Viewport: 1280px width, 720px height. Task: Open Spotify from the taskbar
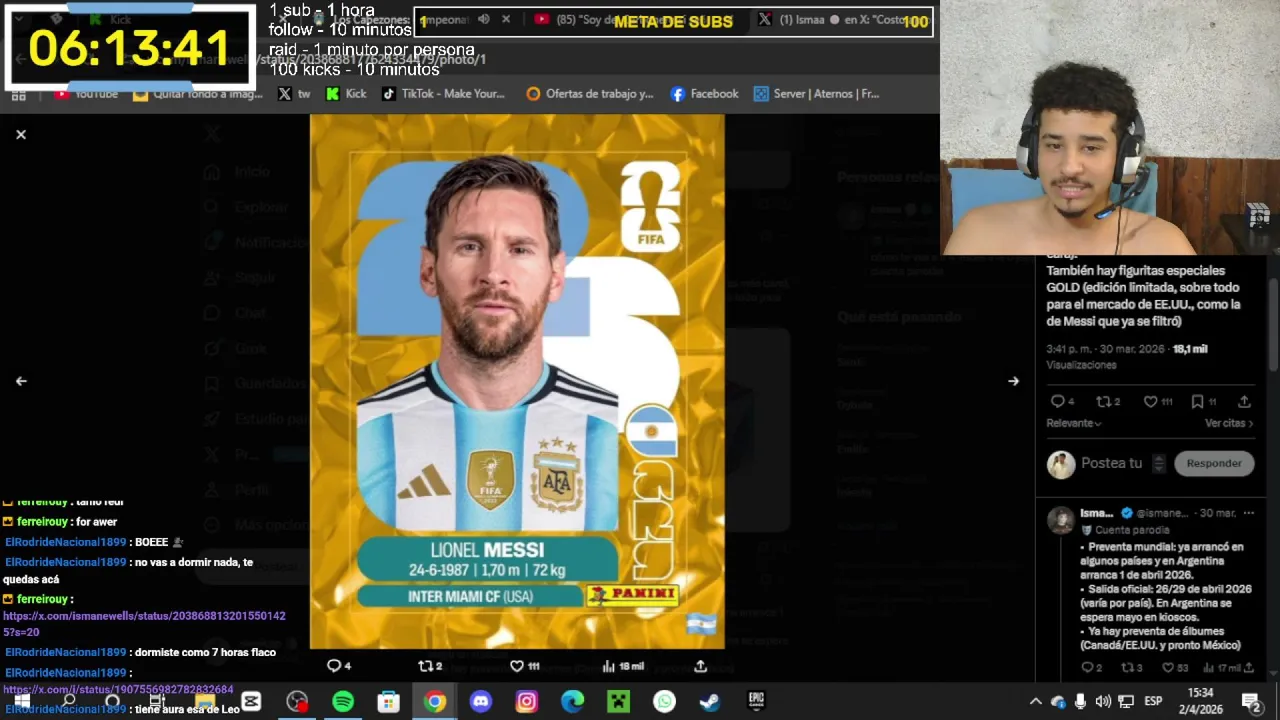pos(343,702)
